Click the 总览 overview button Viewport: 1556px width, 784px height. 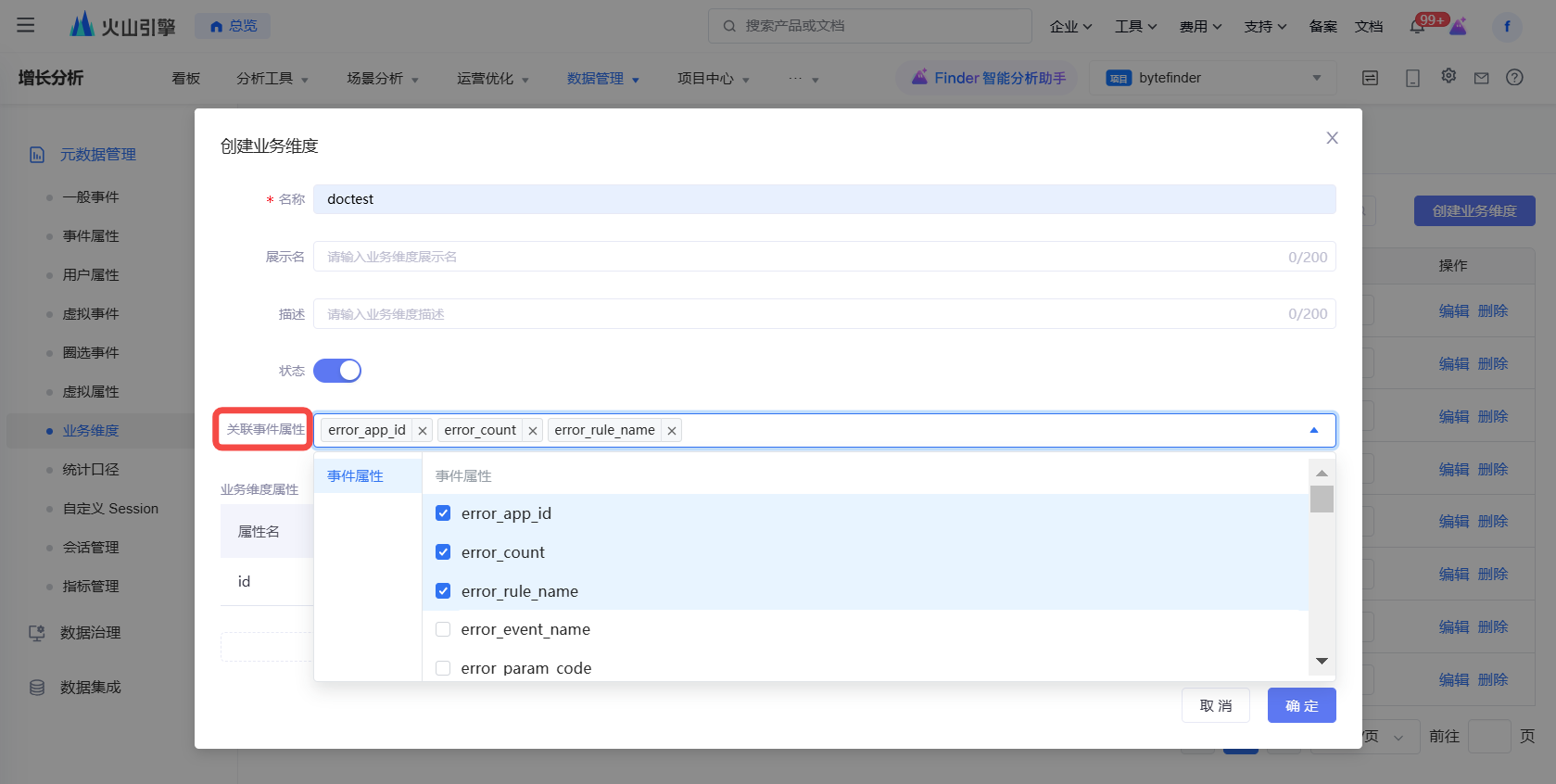[233, 26]
